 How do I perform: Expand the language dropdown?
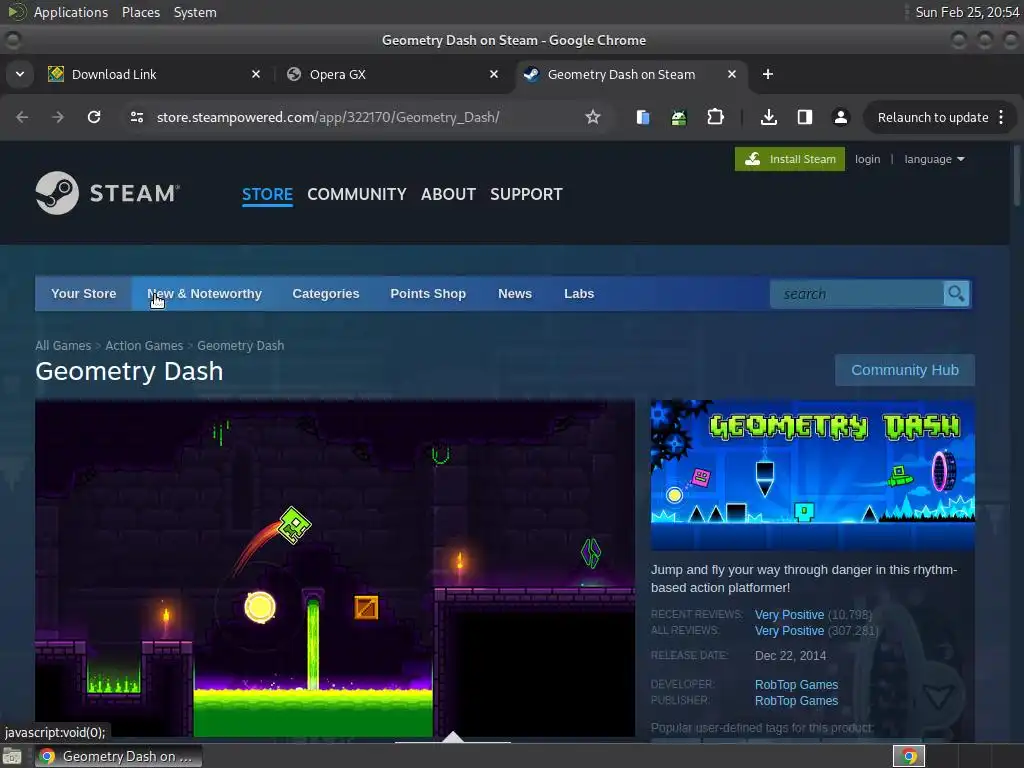[x=934, y=159]
